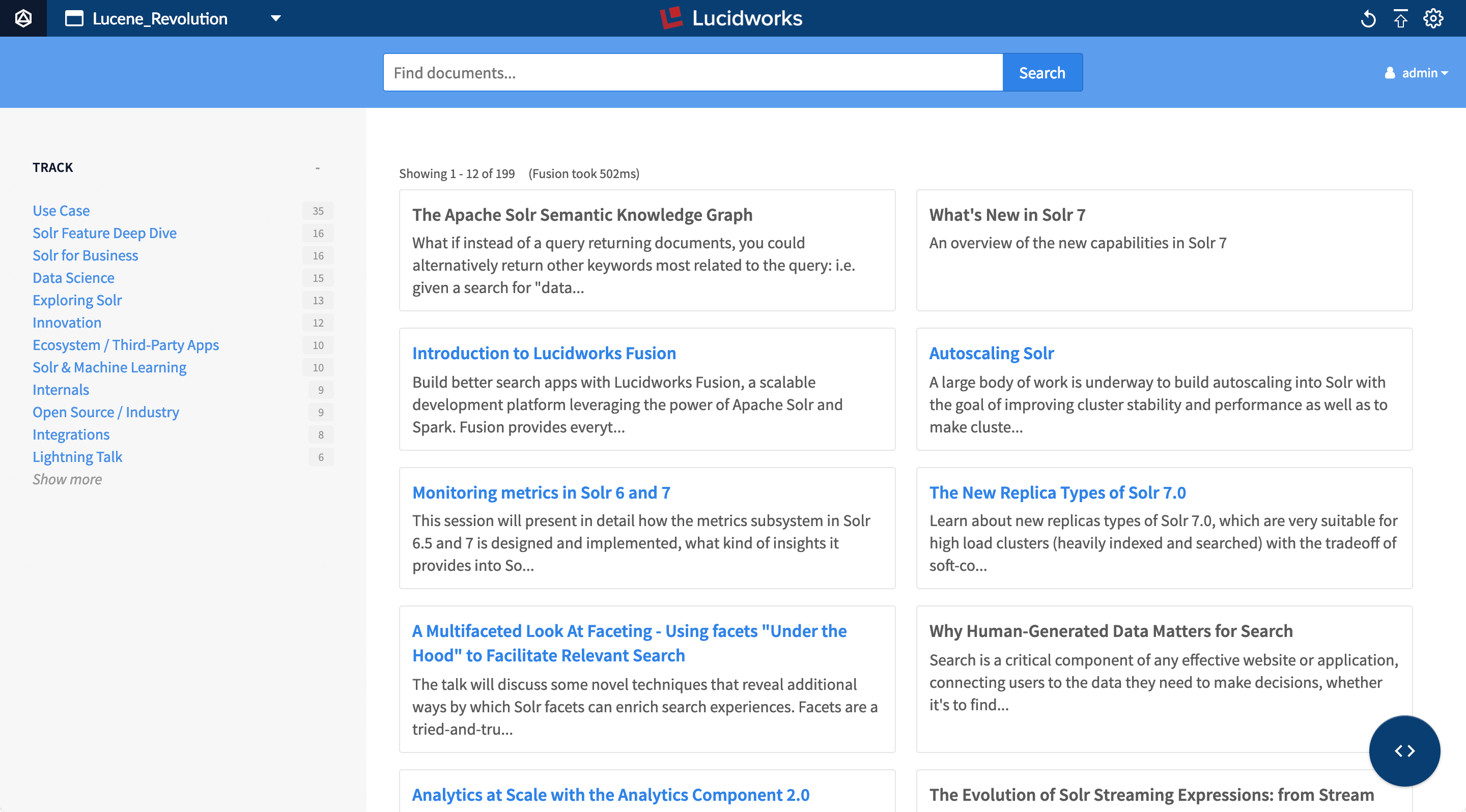Select the Exploring Solr facet
This screenshot has height=812, width=1466.
tap(77, 300)
